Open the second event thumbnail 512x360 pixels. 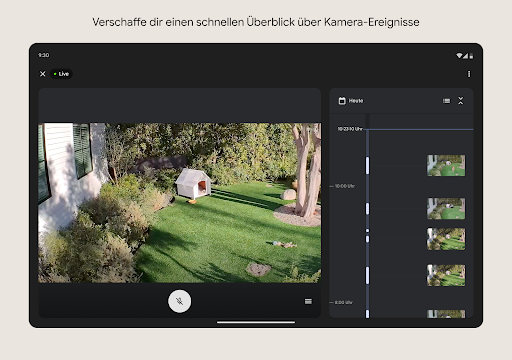click(446, 209)
